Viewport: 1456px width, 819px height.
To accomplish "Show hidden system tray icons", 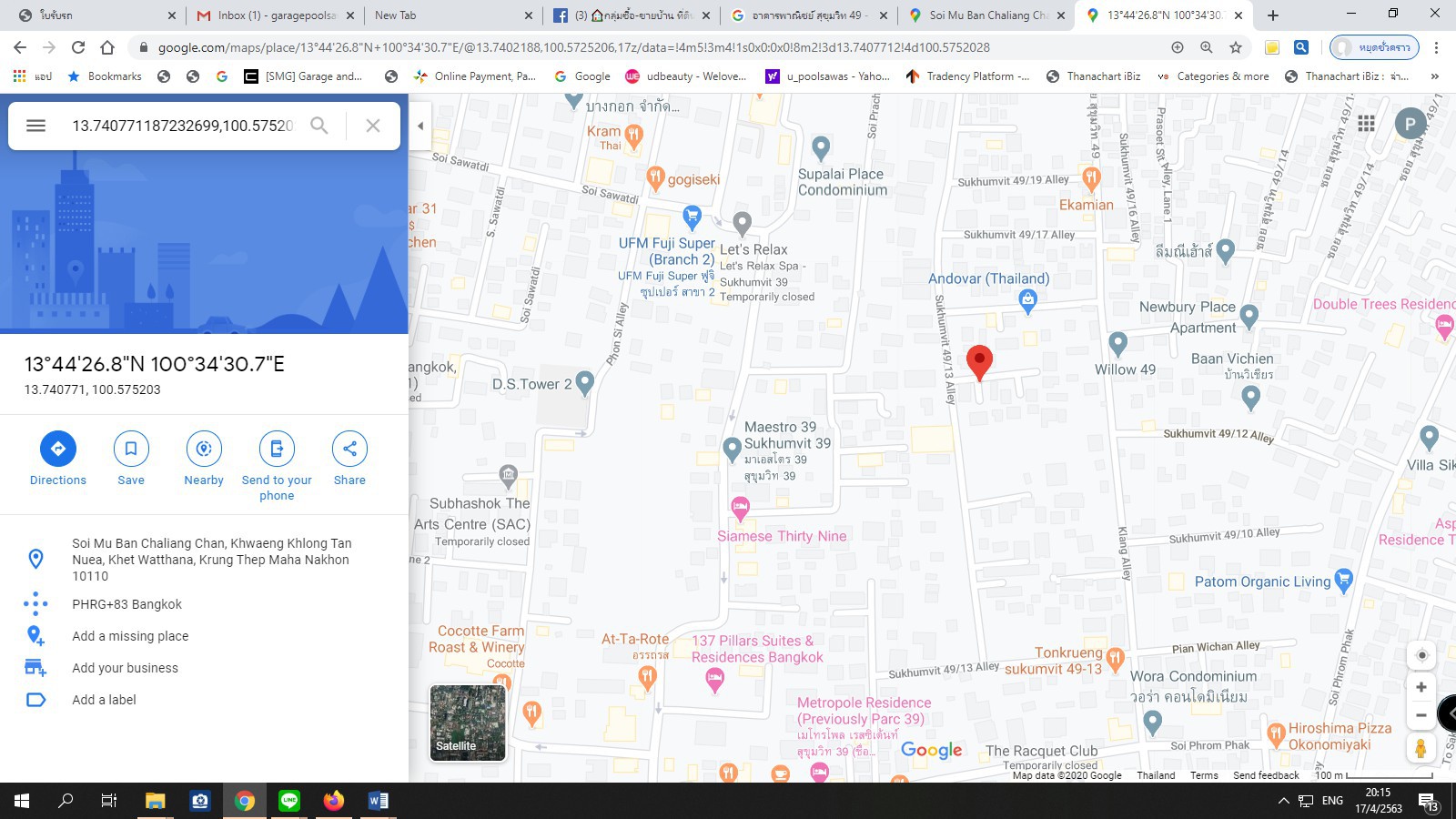I will point(1283,801).
